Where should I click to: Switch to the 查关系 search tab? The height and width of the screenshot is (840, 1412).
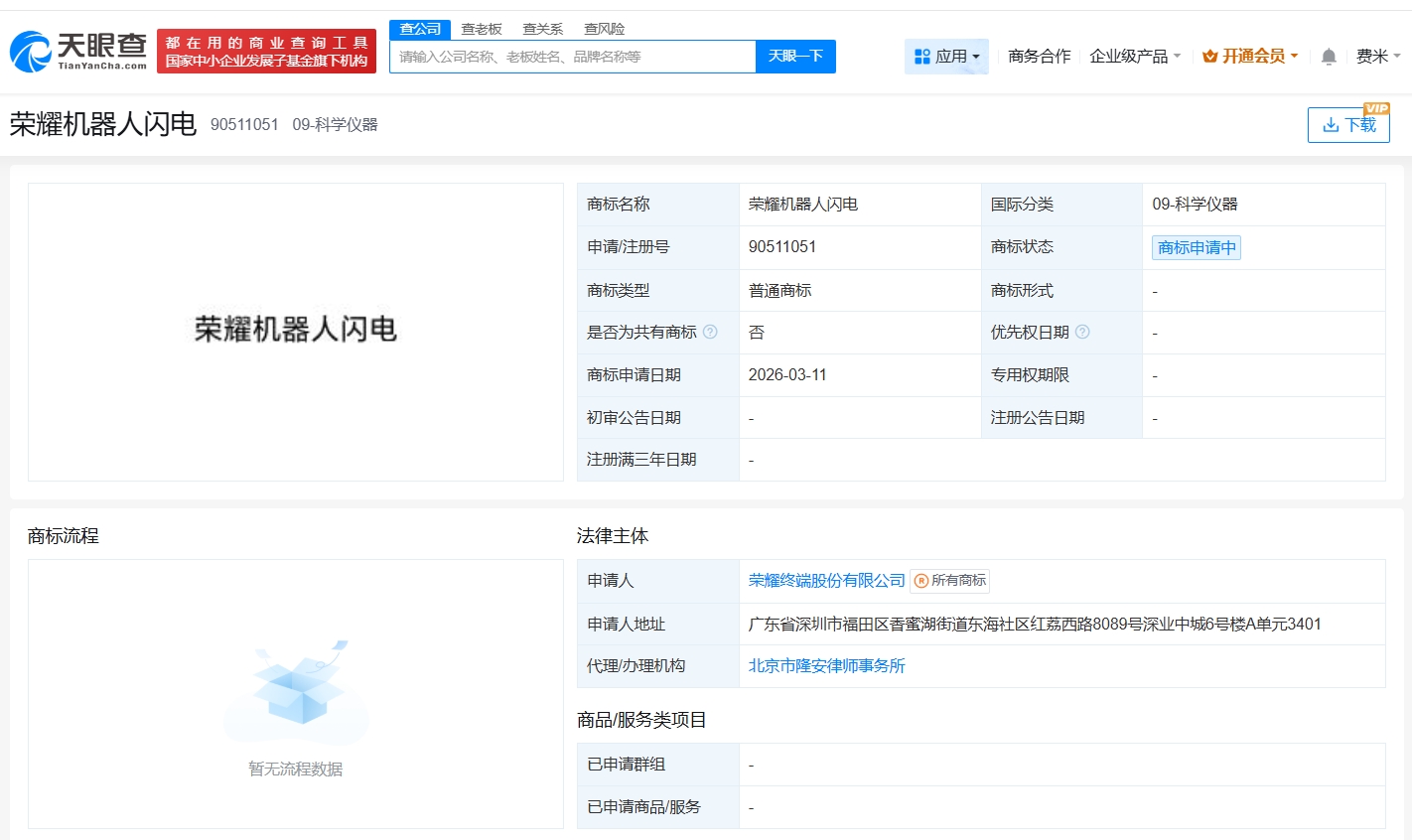pyautogui.click(x=541, y=29)
